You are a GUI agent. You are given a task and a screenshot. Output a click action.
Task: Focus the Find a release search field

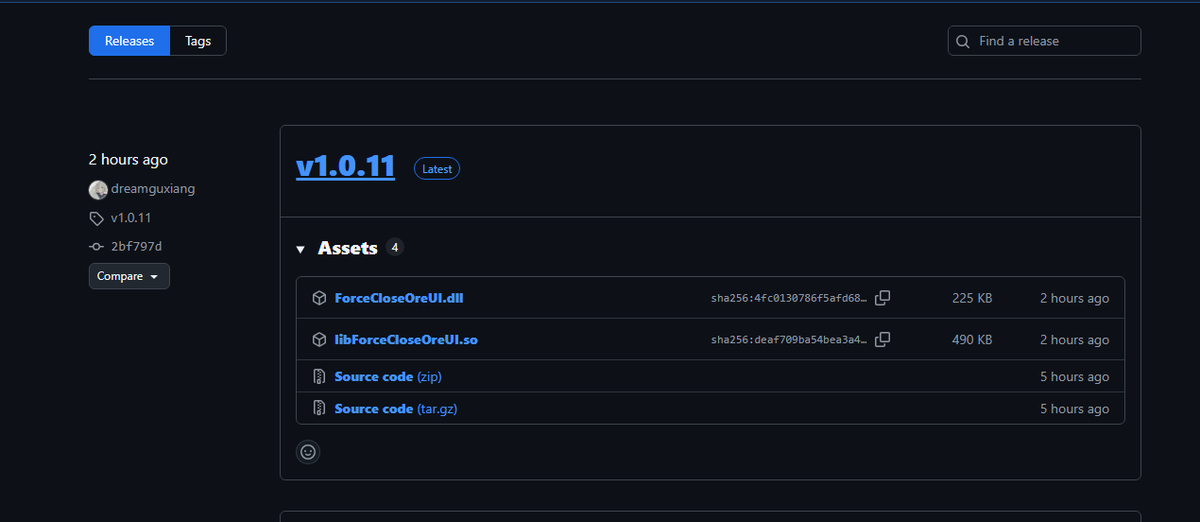(1044, 41)
